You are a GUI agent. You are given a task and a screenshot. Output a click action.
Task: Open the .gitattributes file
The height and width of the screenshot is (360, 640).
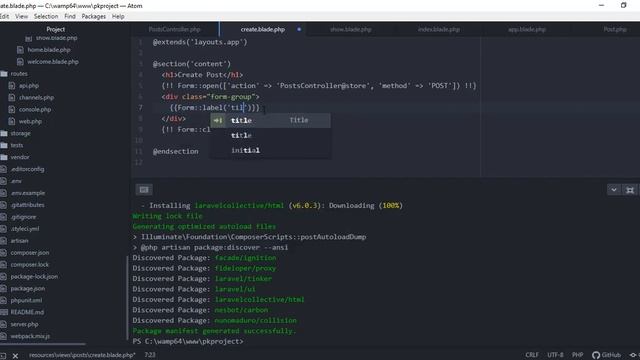pos(27,205)
